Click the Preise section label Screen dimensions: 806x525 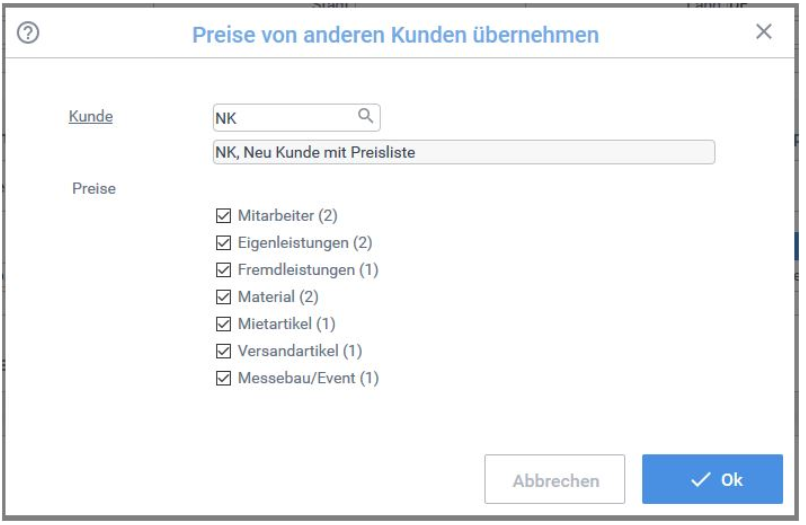[x=94, y=189]
